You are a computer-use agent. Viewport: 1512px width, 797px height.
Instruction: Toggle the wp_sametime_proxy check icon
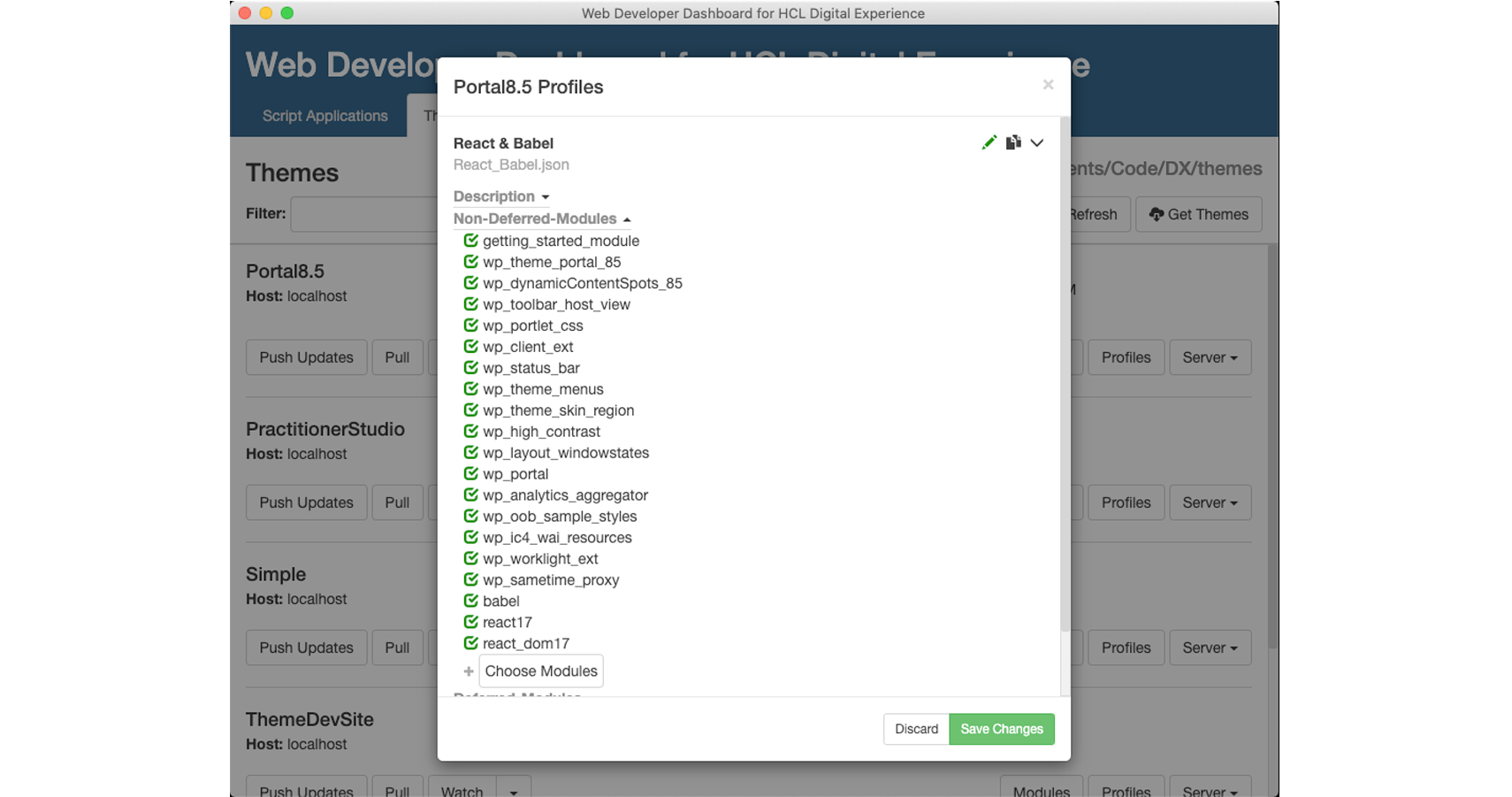click(471, 579)
